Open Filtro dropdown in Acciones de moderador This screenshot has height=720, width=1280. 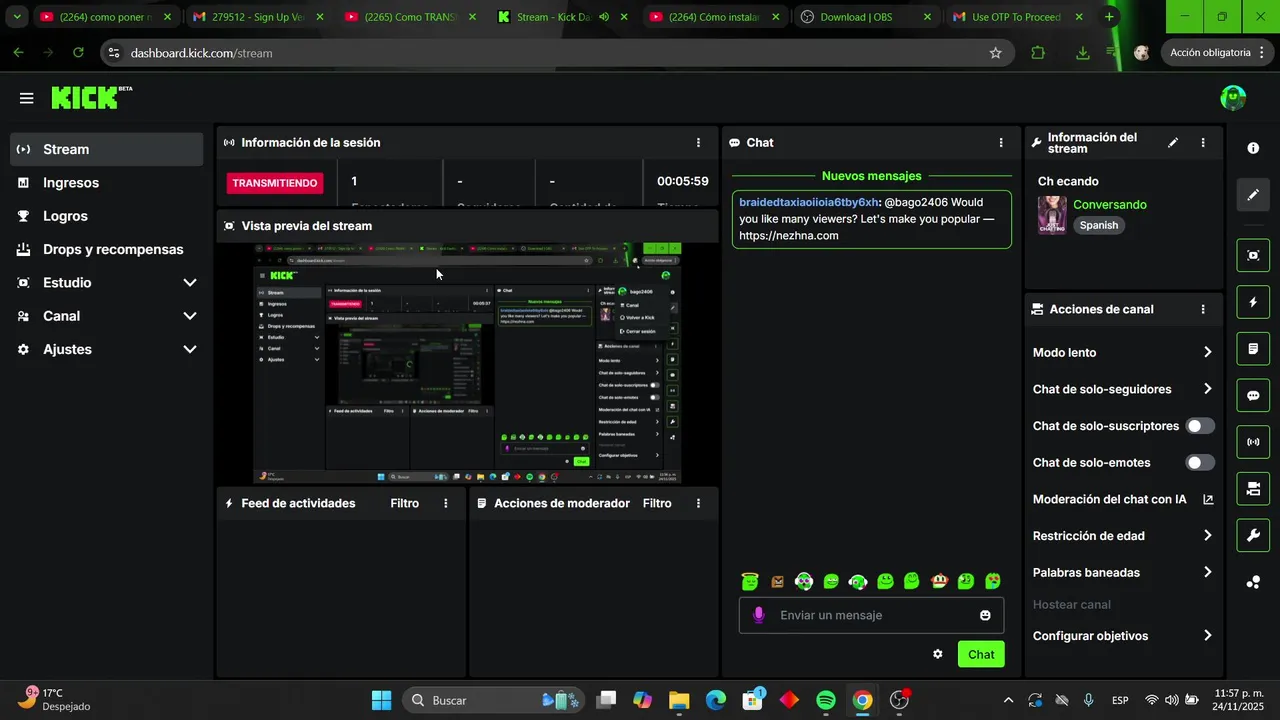click(x=657, y=503)
